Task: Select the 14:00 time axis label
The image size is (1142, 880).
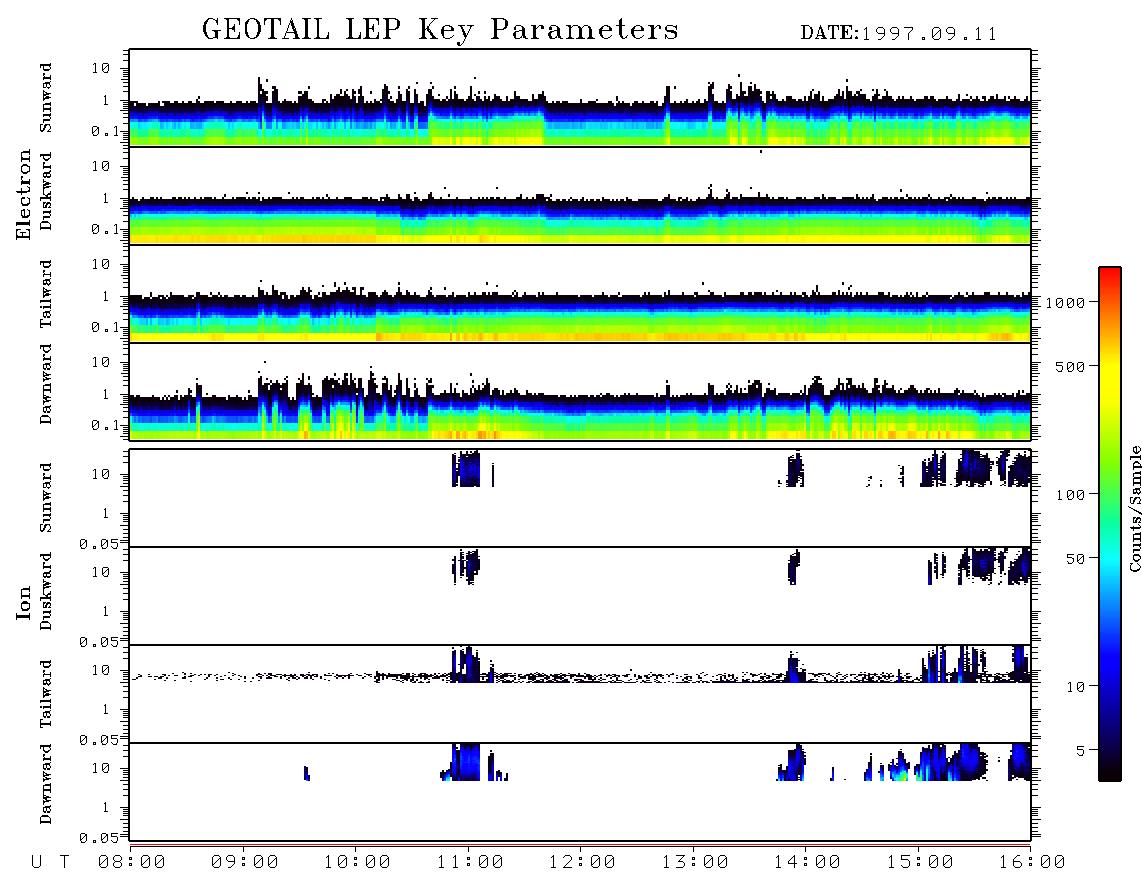Action: tap(807, 862)
